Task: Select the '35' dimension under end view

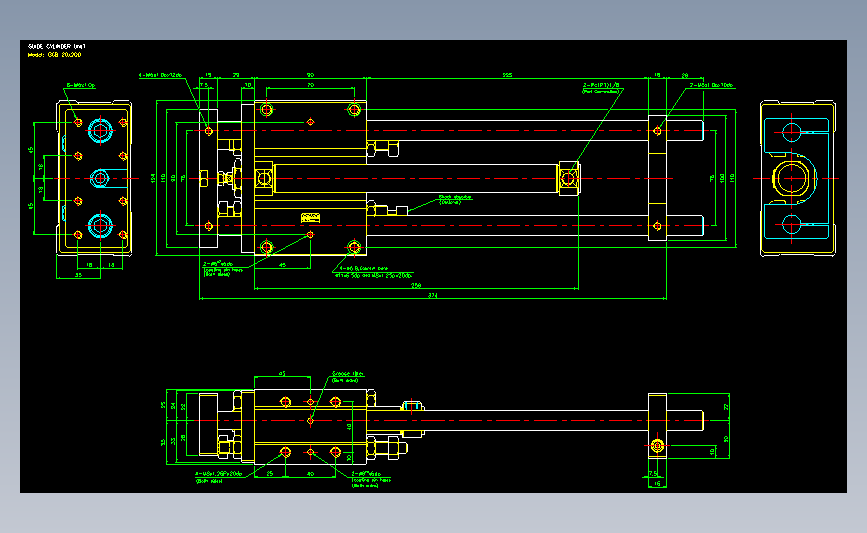Action: pos(78,275)
